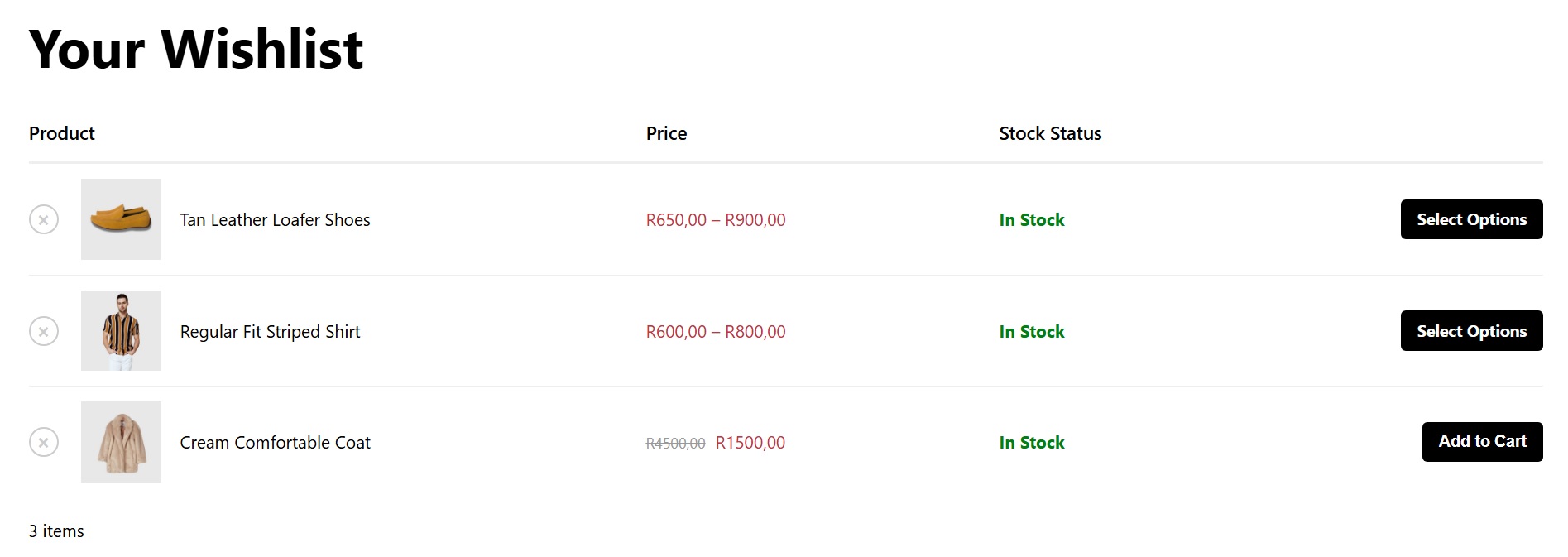The image size is (1568, 557).
Task: Remove Tan Leather Loafer Shoes from wishlist
Action: pyautogui.click(x=44, y=219)
